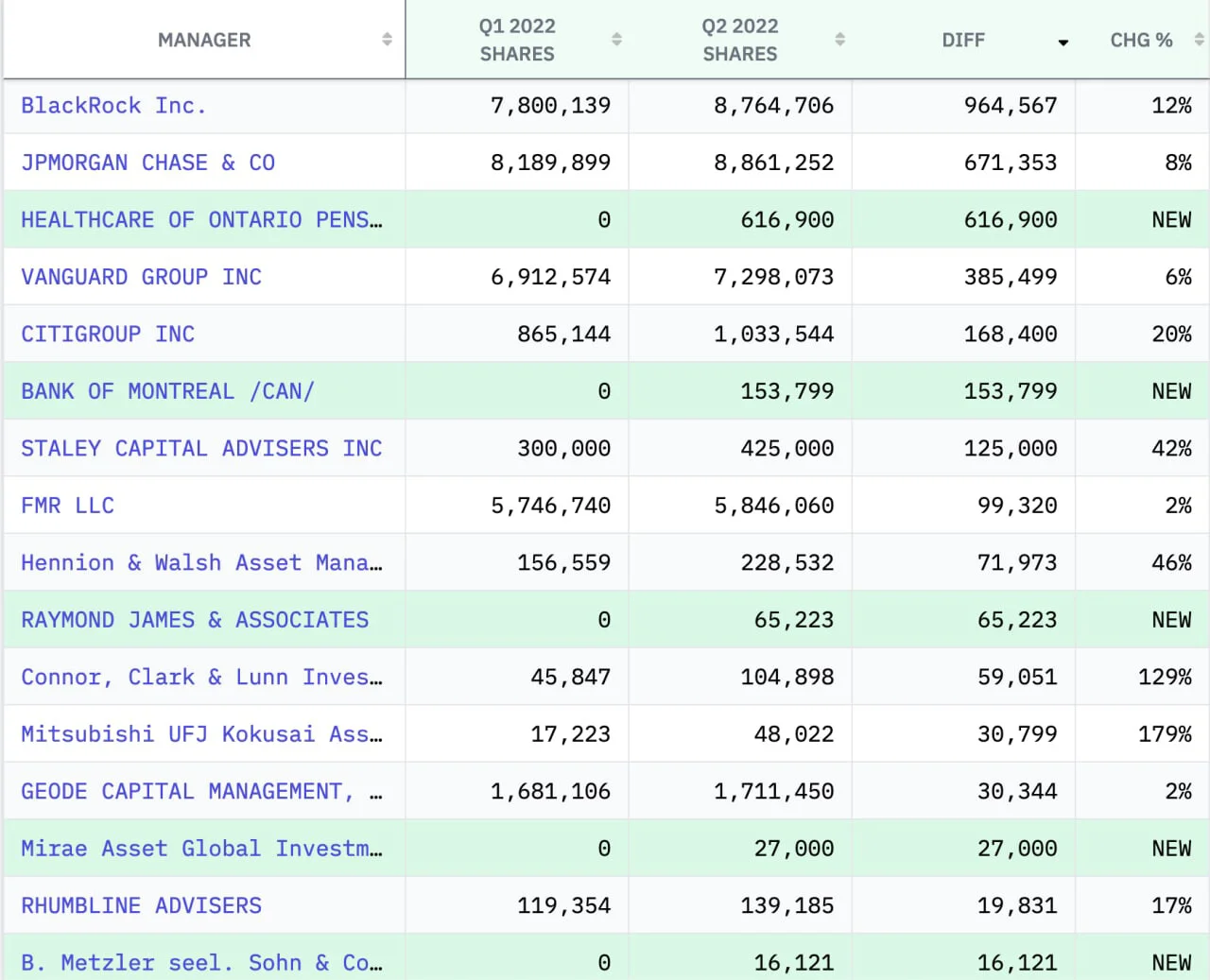Viewport: 1210px width, 980px height.
Task: Click the CHG % header label
Action: 1141,40
